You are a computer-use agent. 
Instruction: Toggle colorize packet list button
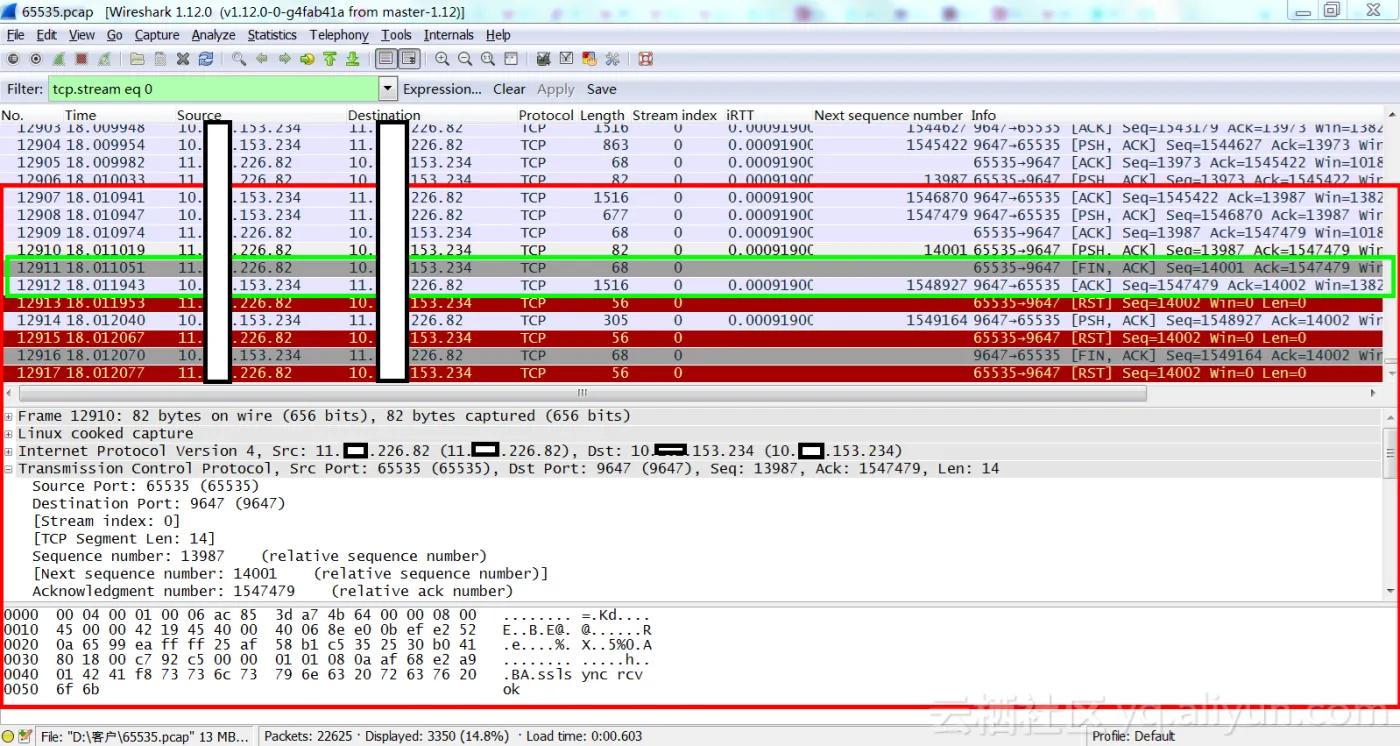[386, 59]
